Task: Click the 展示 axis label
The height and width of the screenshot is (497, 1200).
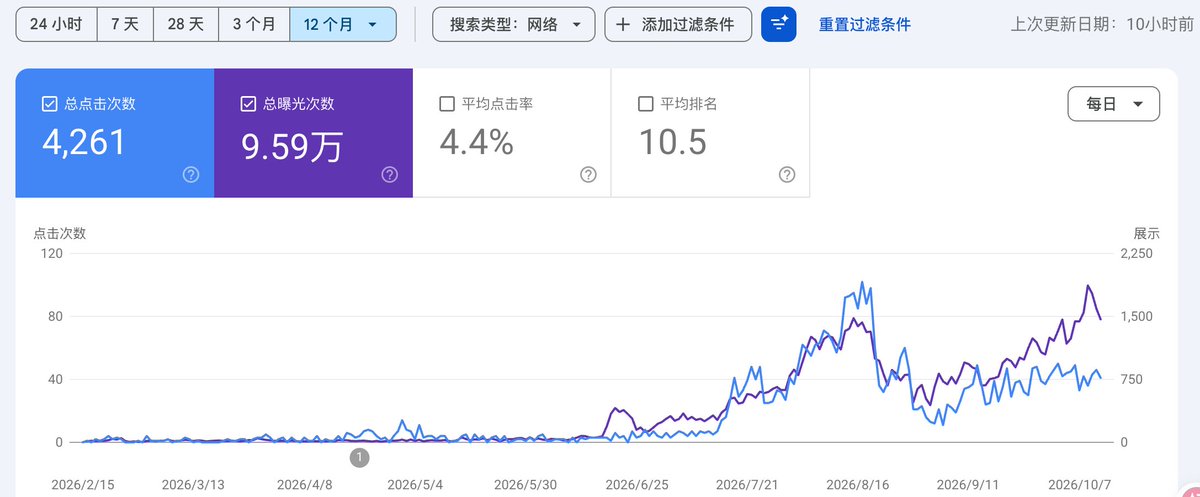Action: [1146, 233]
